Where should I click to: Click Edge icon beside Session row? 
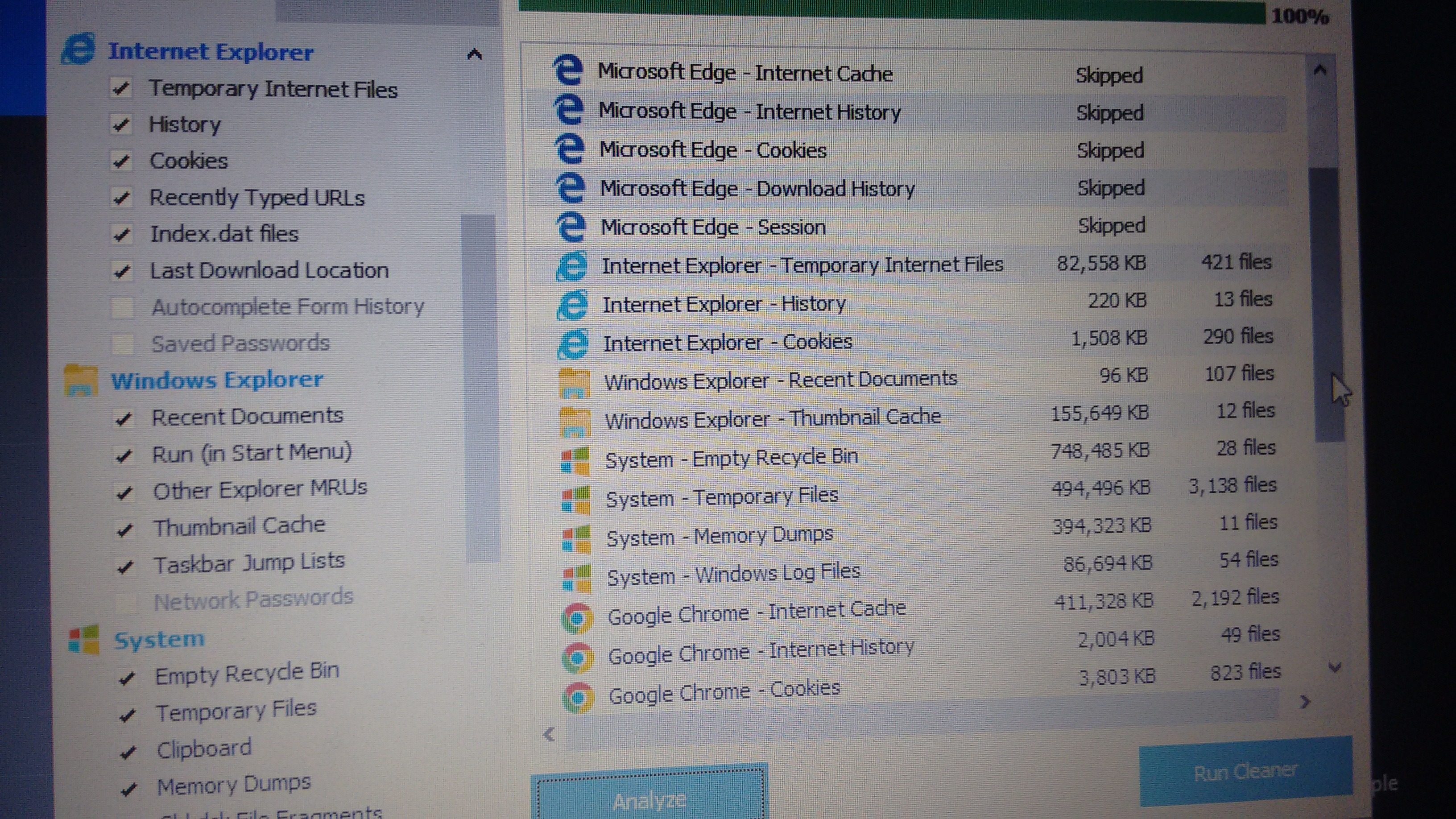571,226
